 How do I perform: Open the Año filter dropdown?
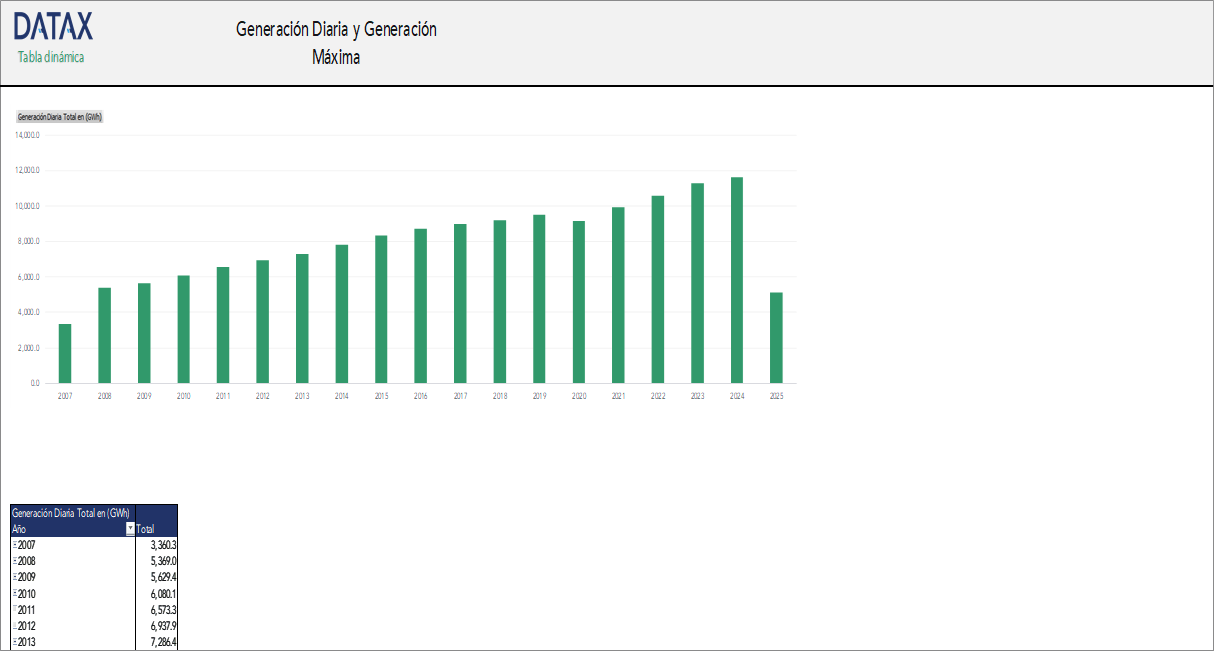tap(130, 528)
